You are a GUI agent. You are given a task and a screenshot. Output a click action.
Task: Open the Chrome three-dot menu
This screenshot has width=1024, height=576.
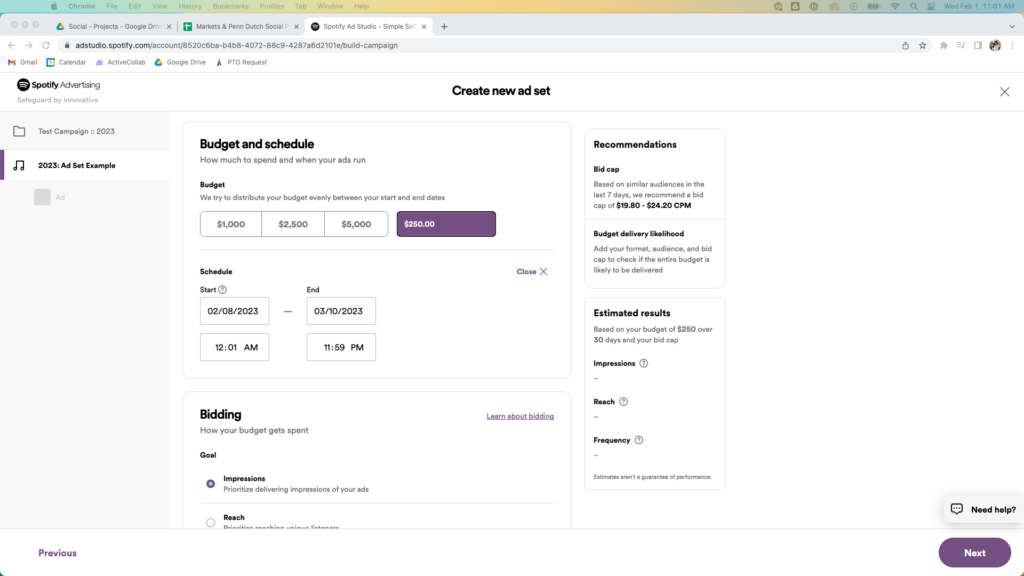coord(1012,45)
